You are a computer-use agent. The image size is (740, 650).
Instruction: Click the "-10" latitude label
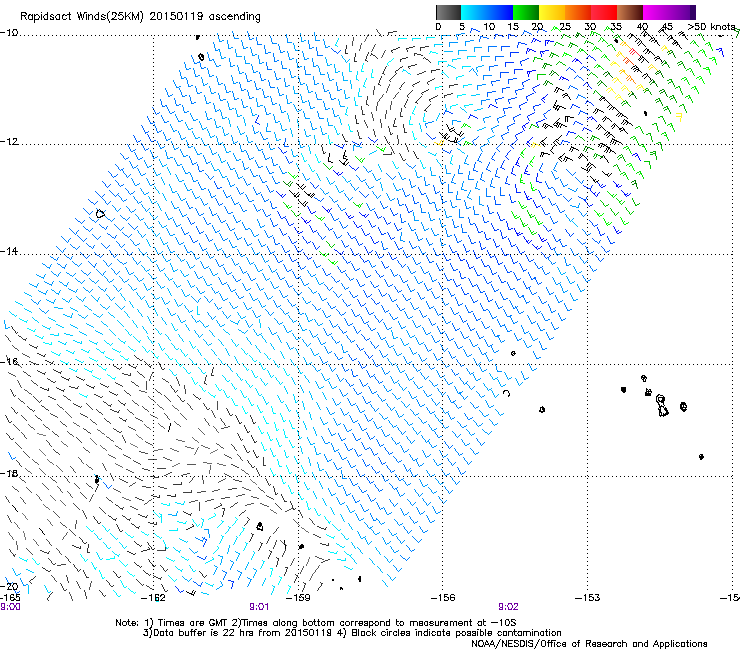click(x=9, y=33)
